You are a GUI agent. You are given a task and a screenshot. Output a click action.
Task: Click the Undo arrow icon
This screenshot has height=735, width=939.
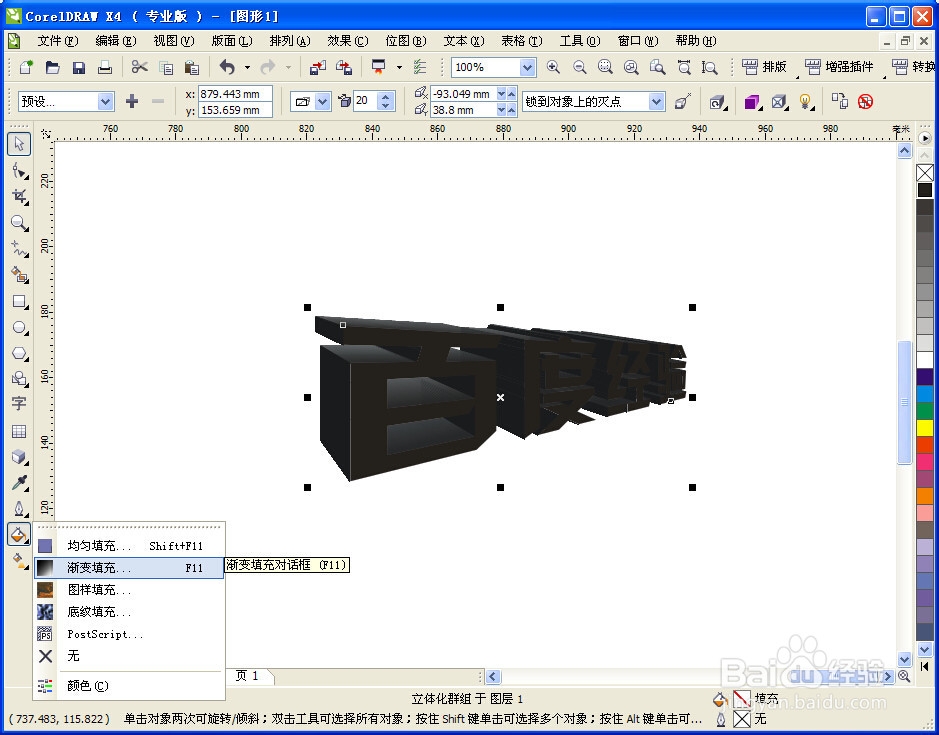pos(227,67)
